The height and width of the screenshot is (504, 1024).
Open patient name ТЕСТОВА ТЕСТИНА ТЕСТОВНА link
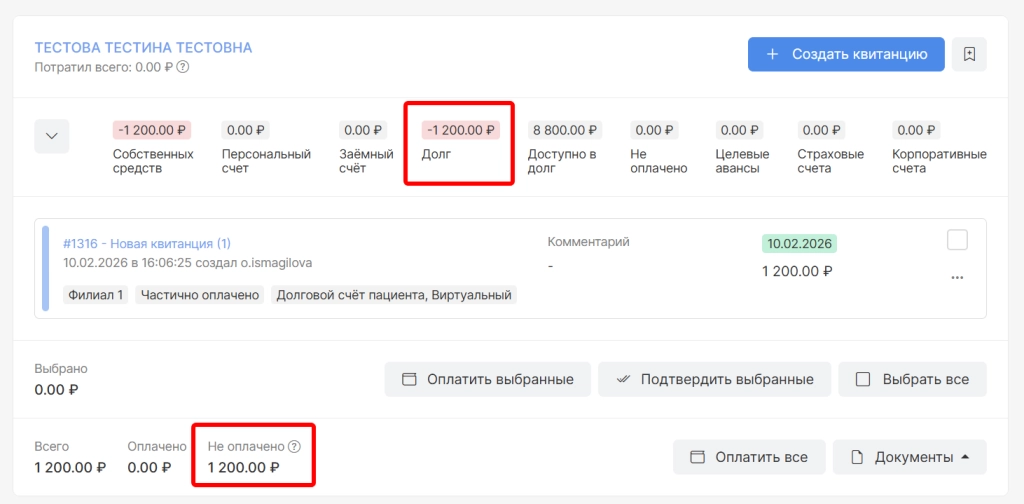(x=143, y=47)
